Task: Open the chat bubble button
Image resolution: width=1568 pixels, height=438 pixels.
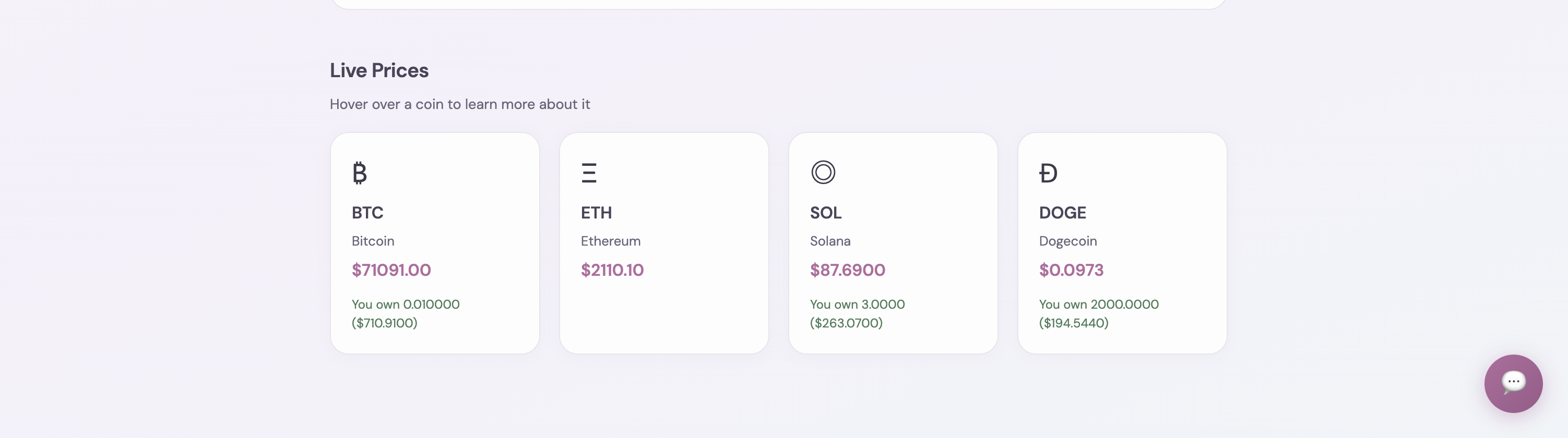Action: pyautogui.click(x=1513, y=383)
